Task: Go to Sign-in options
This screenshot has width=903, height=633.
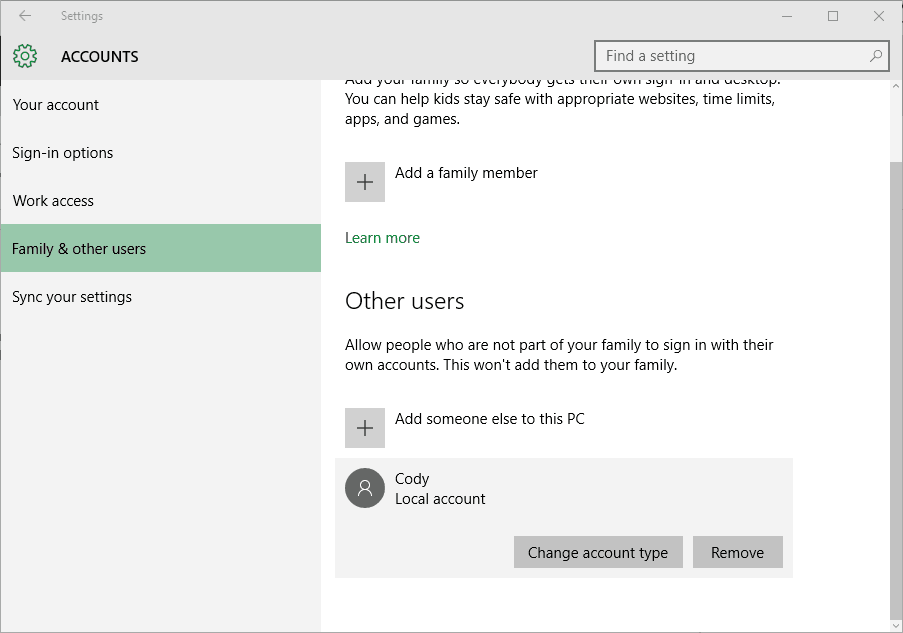Action: point(63,153)
